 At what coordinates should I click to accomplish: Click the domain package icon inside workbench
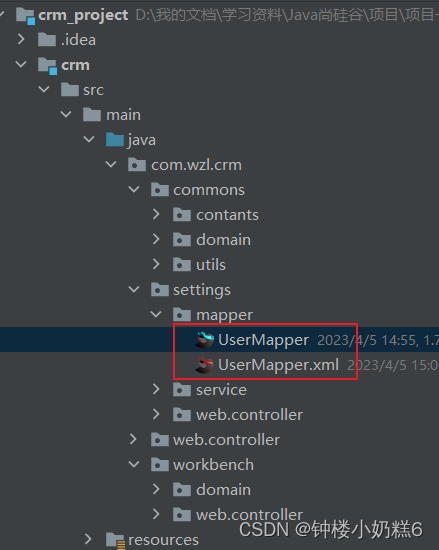182,490
